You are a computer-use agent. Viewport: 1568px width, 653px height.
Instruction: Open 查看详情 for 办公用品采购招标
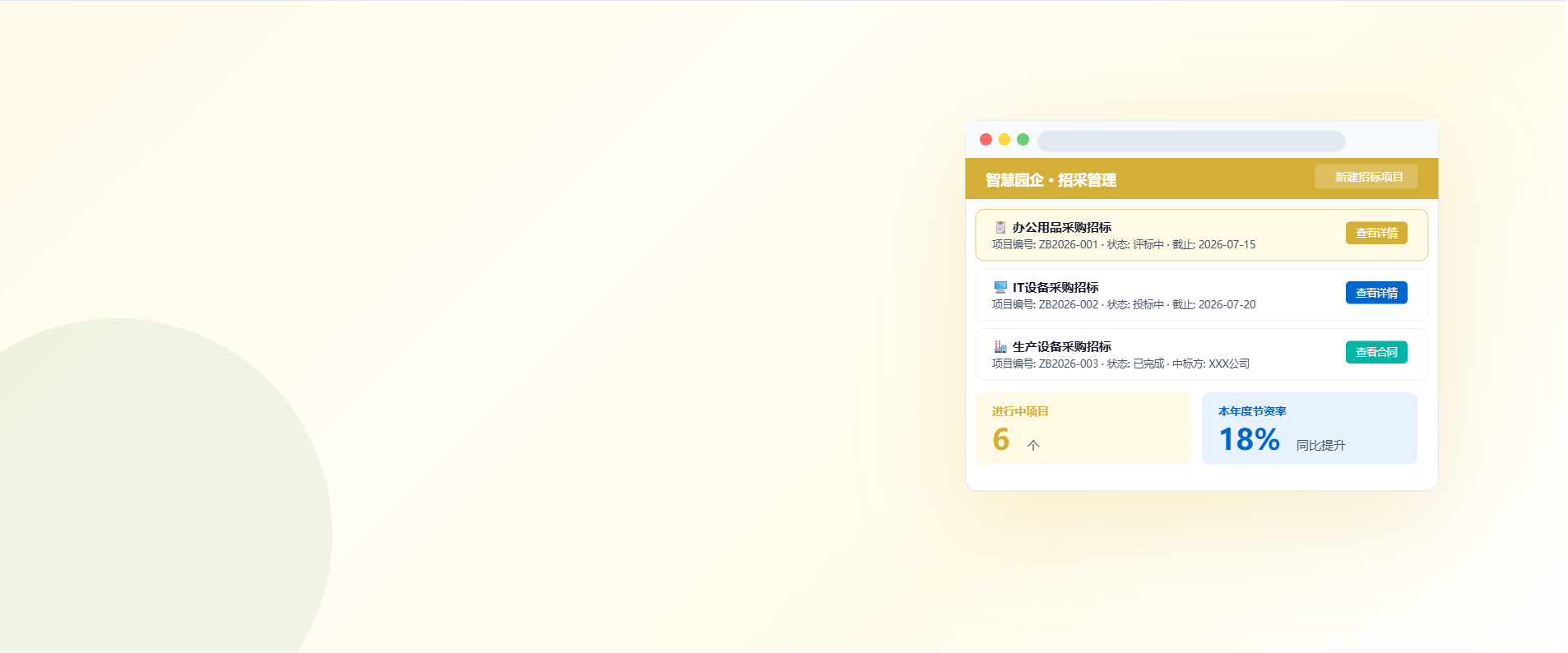1376,233
